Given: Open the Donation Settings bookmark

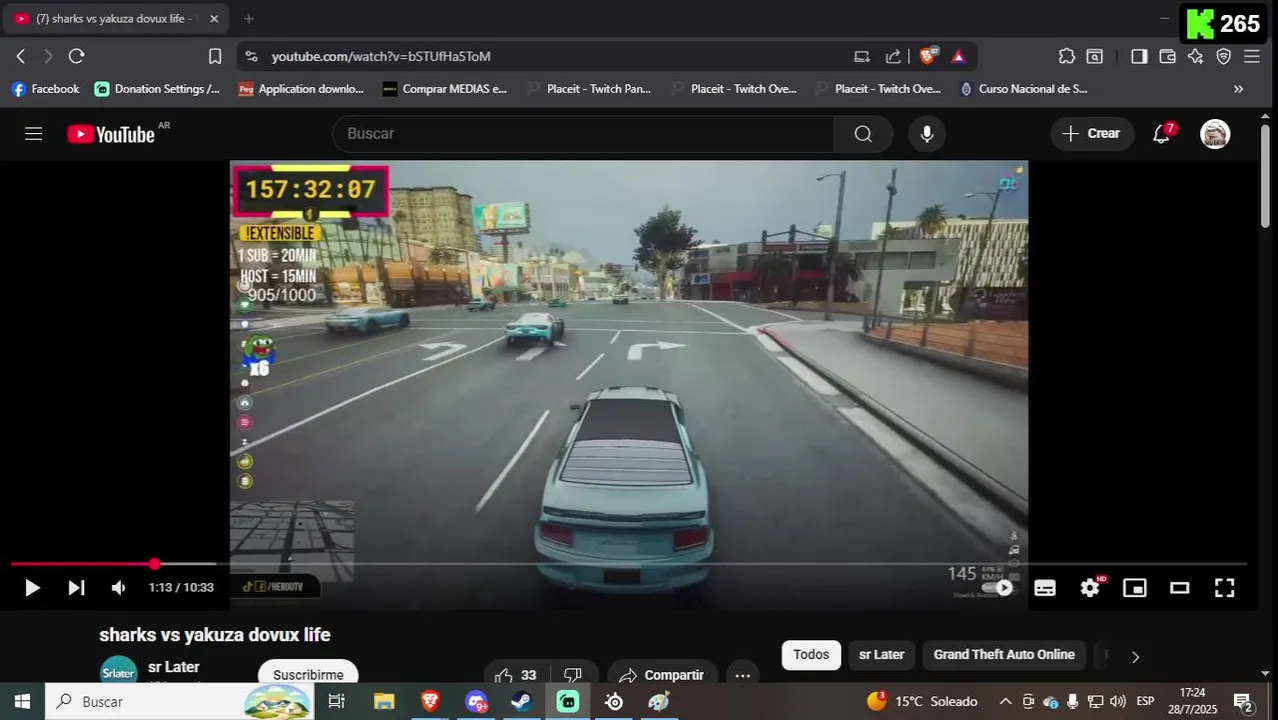Looking at the screenshot, I should [x=158, y=89].
